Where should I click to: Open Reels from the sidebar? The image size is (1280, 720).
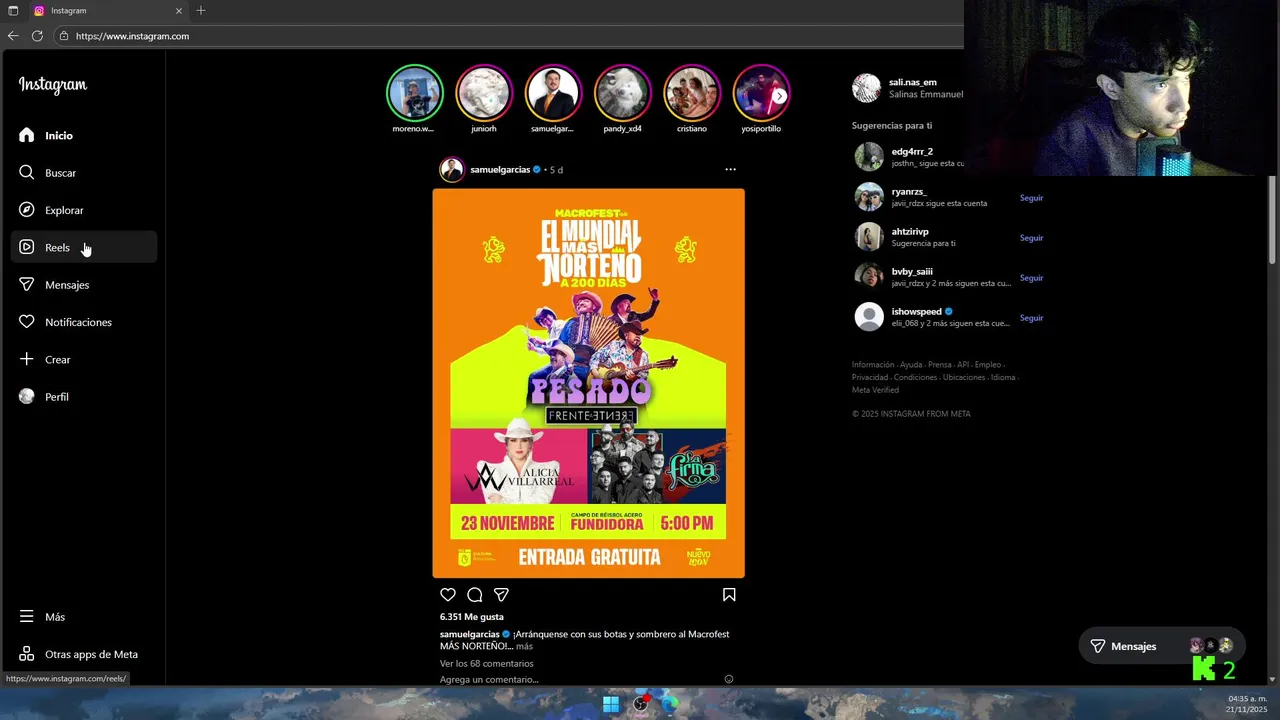[84, 247]
